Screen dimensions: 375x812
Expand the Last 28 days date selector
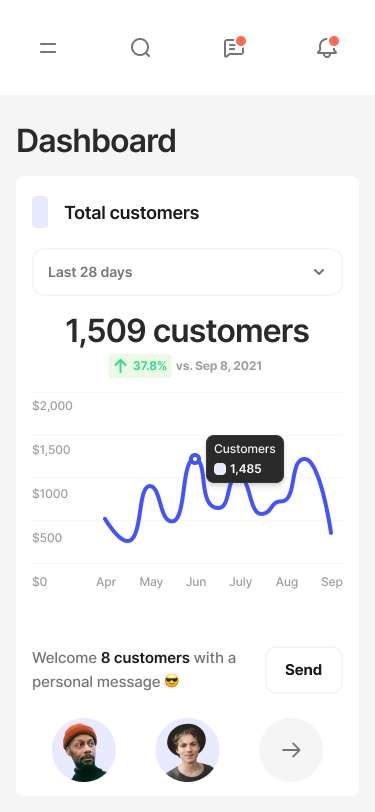coord(188,272)
